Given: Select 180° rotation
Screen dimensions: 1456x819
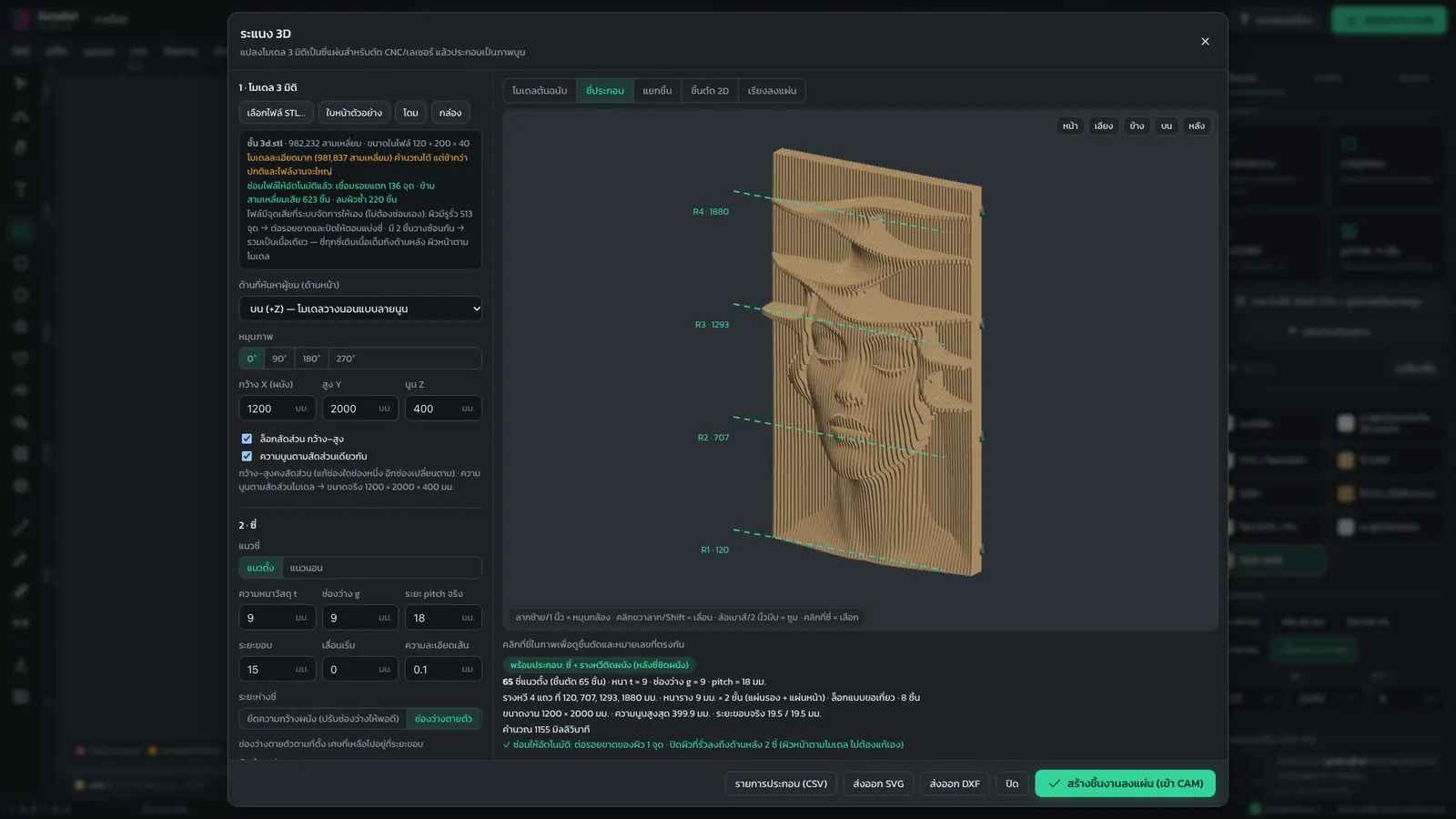Looking at the screenshot, I should (311, 359).
